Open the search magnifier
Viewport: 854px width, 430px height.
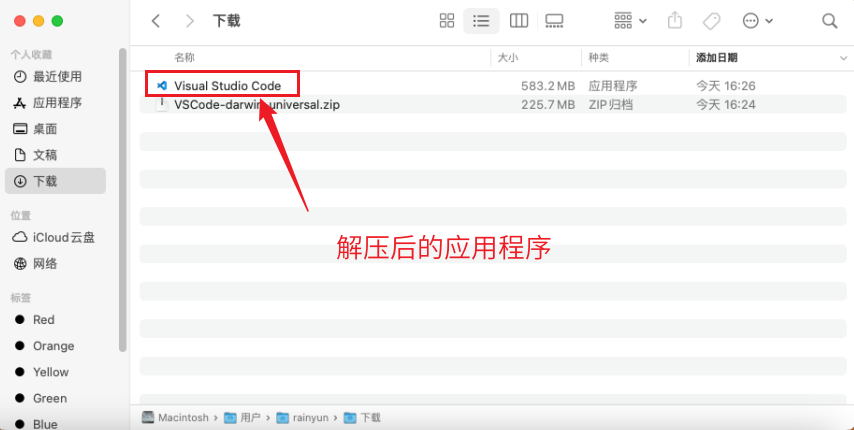click(x=829, y=21)
